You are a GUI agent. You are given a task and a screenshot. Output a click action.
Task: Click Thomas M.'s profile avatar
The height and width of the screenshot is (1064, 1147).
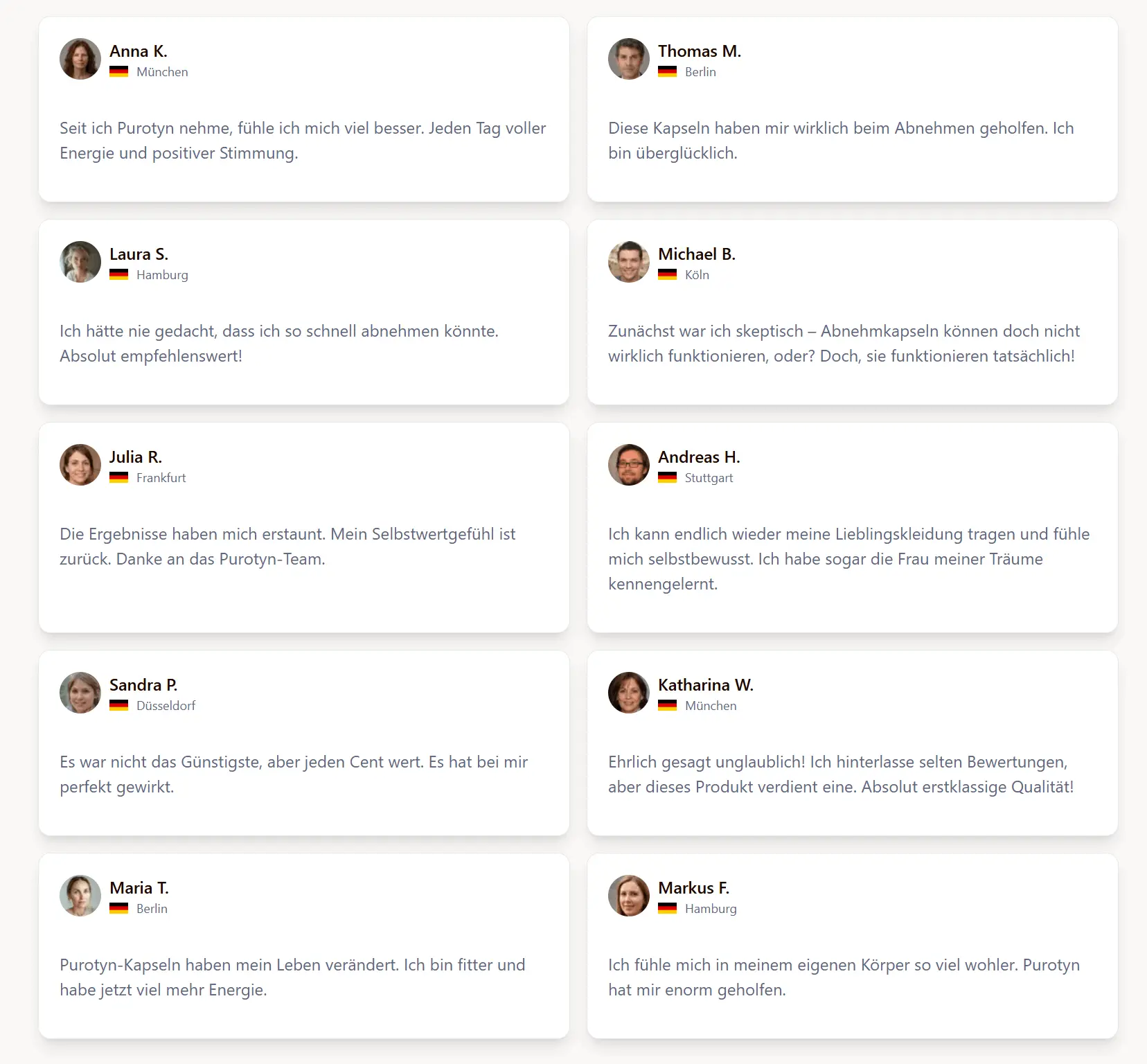tap(629, 59)
